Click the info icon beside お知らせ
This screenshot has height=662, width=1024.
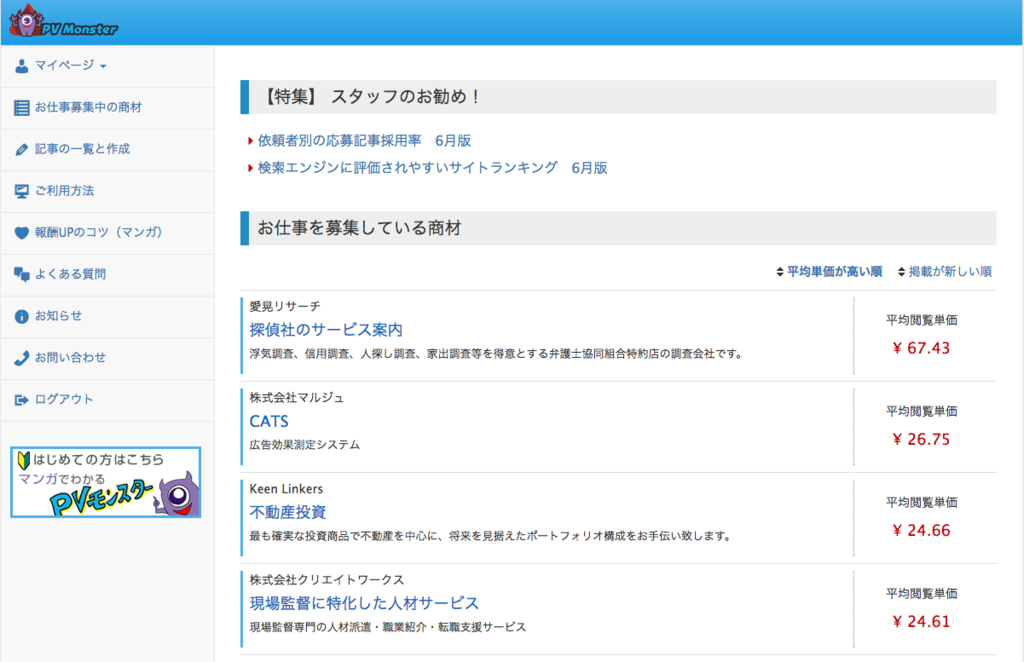(22, 317)
